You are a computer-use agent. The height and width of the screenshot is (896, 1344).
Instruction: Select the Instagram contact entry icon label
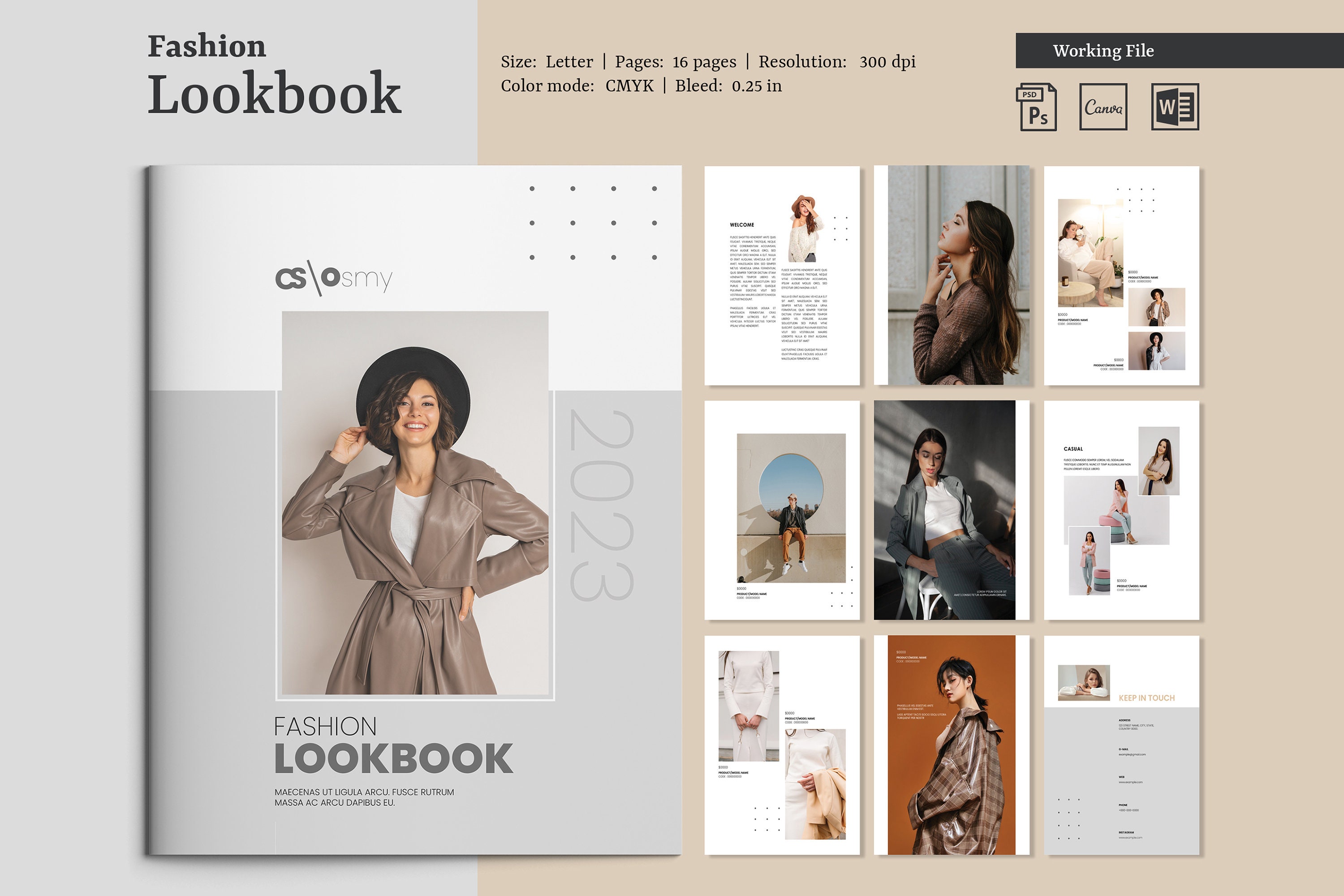pos(1127,832)
